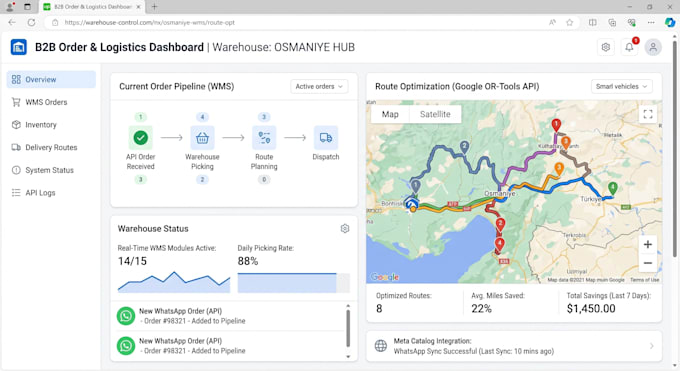Select Overview in the sidebar

[x=51, y=79]
